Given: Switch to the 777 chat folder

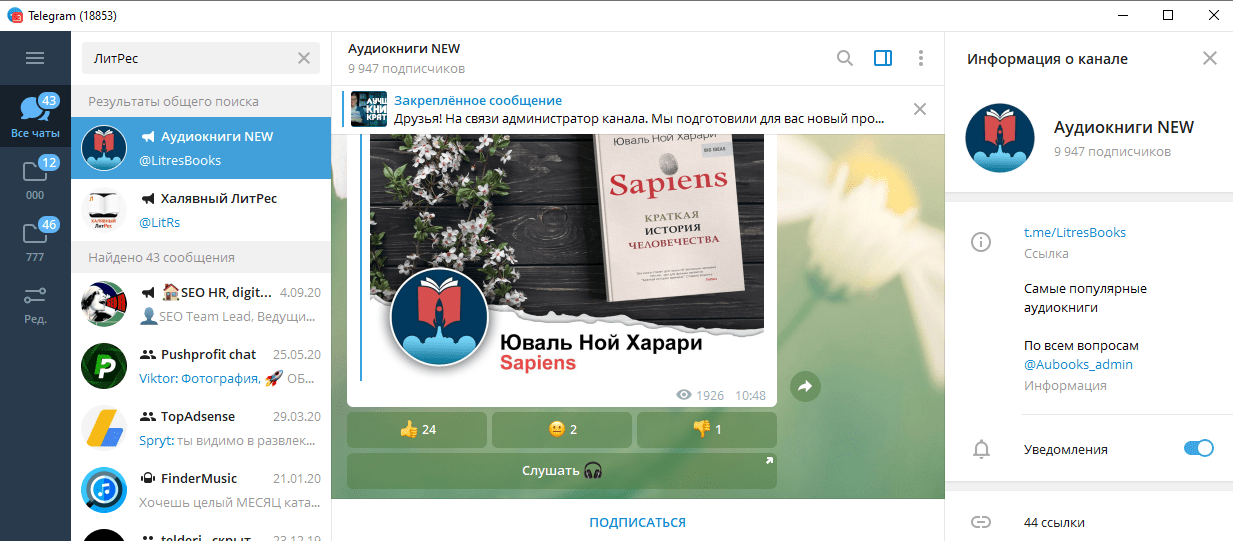Looking at the screenshot, I should pyautogui.click(x=35, y=240).
